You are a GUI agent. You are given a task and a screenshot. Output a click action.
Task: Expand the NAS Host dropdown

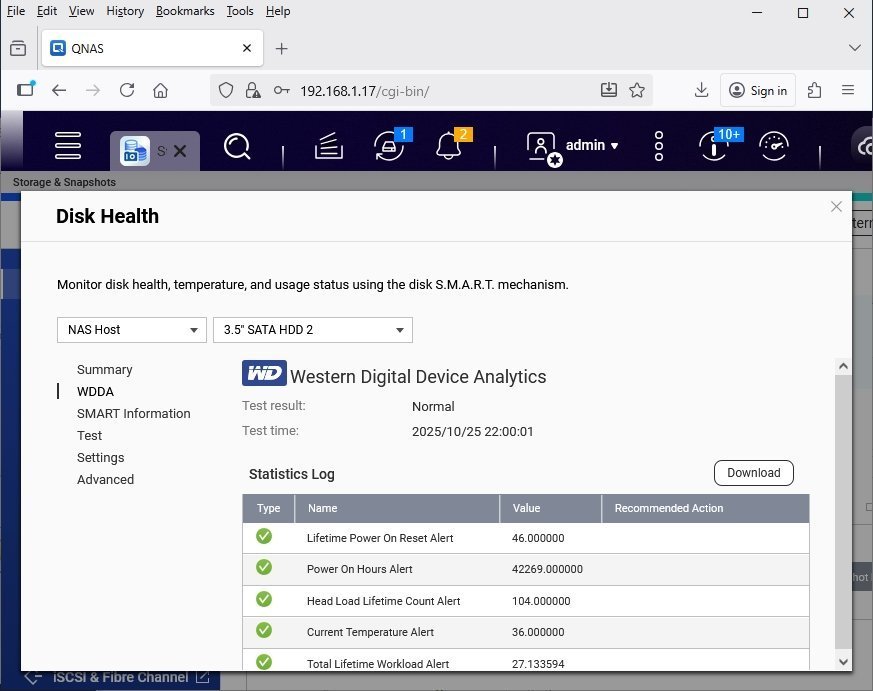pyautogui.click(x=132, y=330)
